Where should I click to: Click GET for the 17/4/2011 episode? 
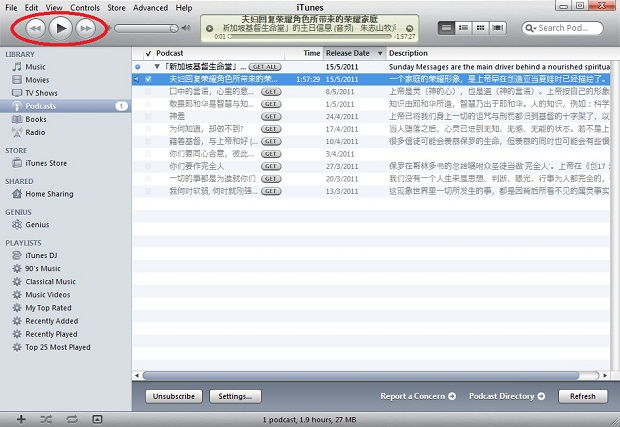(271, 129)
